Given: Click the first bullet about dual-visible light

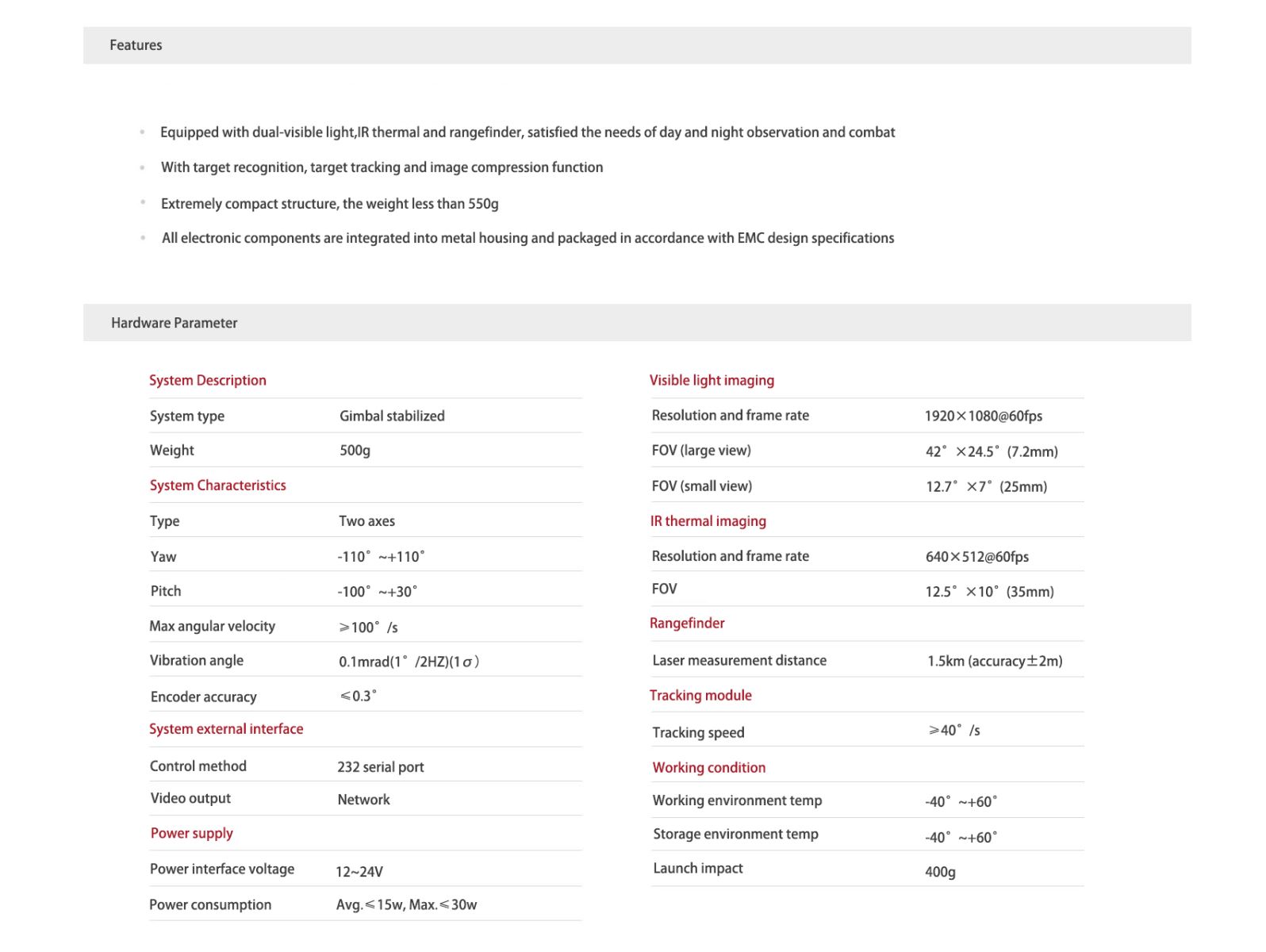Looking at the screenshot, I should [527, 132].
